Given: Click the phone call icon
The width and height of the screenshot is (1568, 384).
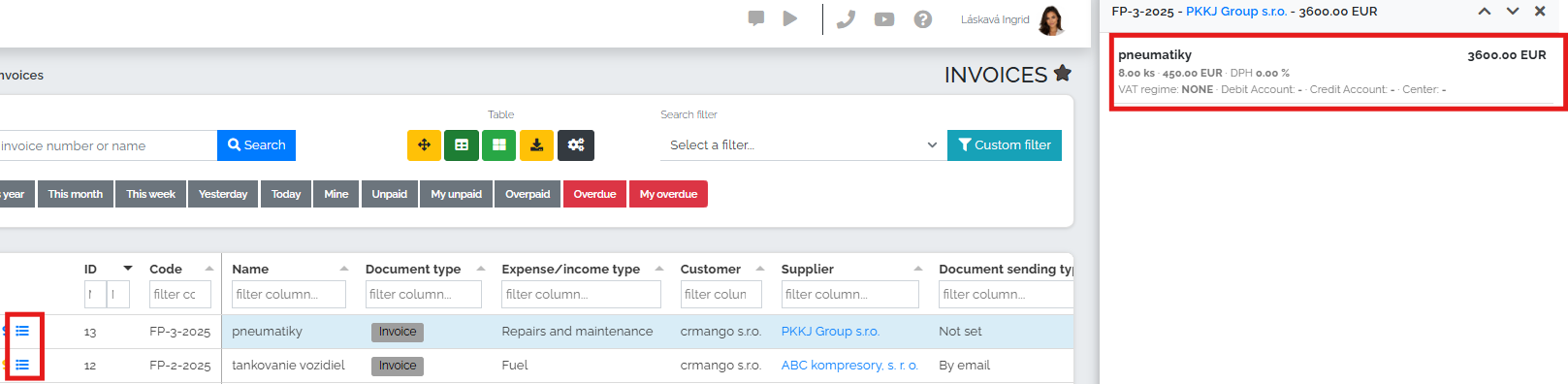Looking at the screenshot, I should click(x=846, y=19).
